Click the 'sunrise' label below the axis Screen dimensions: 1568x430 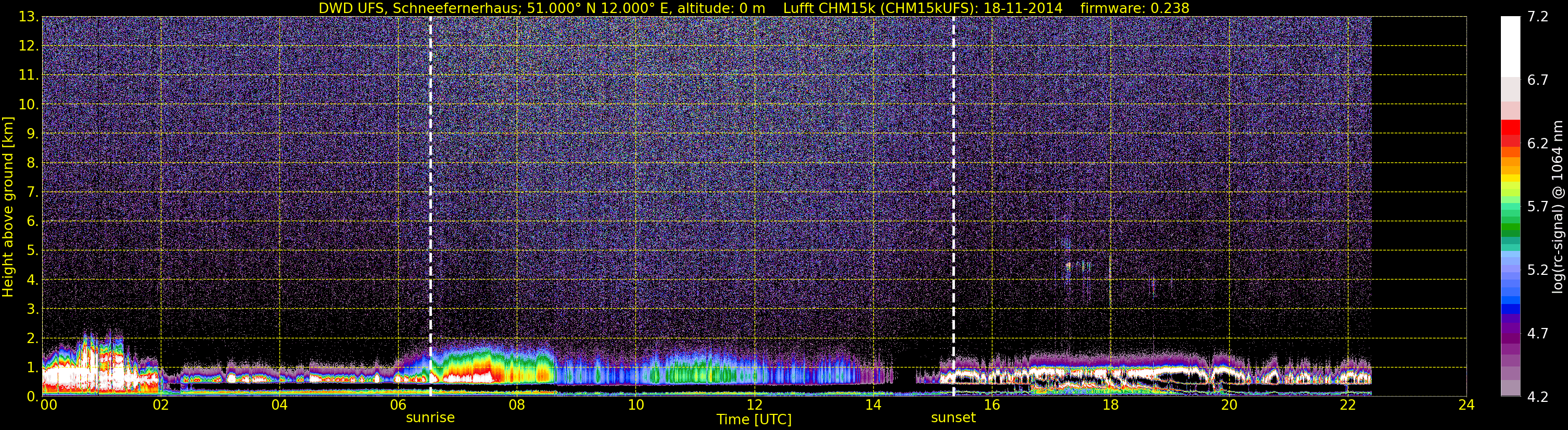click(430, 418)
